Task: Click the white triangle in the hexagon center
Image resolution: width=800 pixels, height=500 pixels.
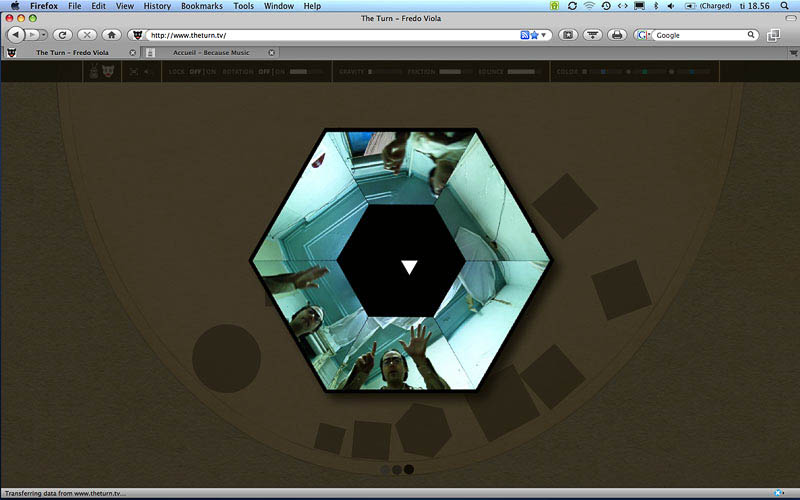Action: [409, 267]
